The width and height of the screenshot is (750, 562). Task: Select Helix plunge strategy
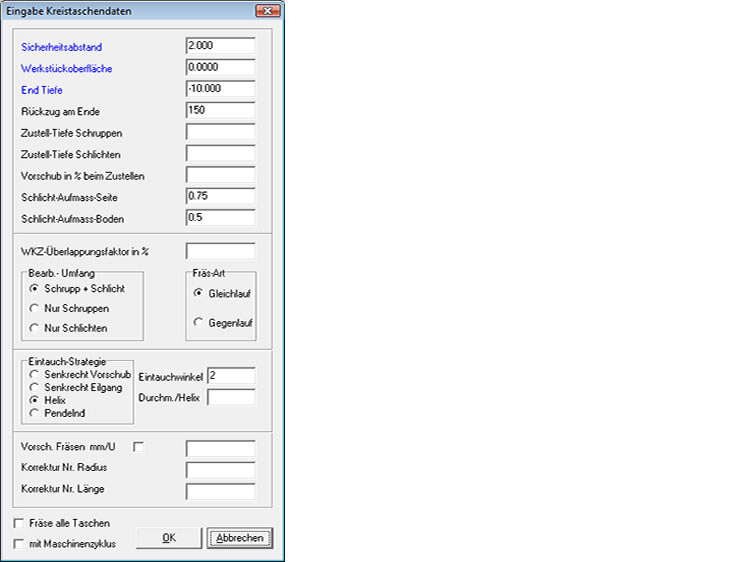(36, 398)
